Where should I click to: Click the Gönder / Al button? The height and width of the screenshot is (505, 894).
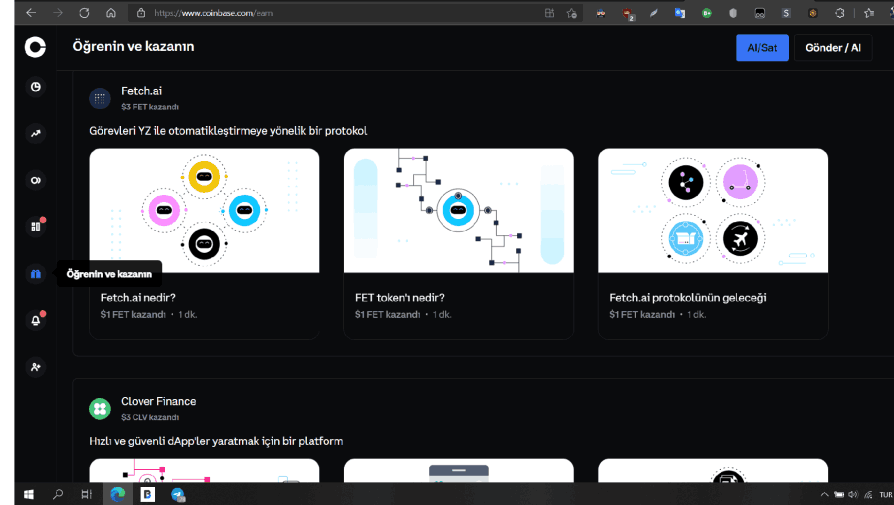(x=833, y=48)
